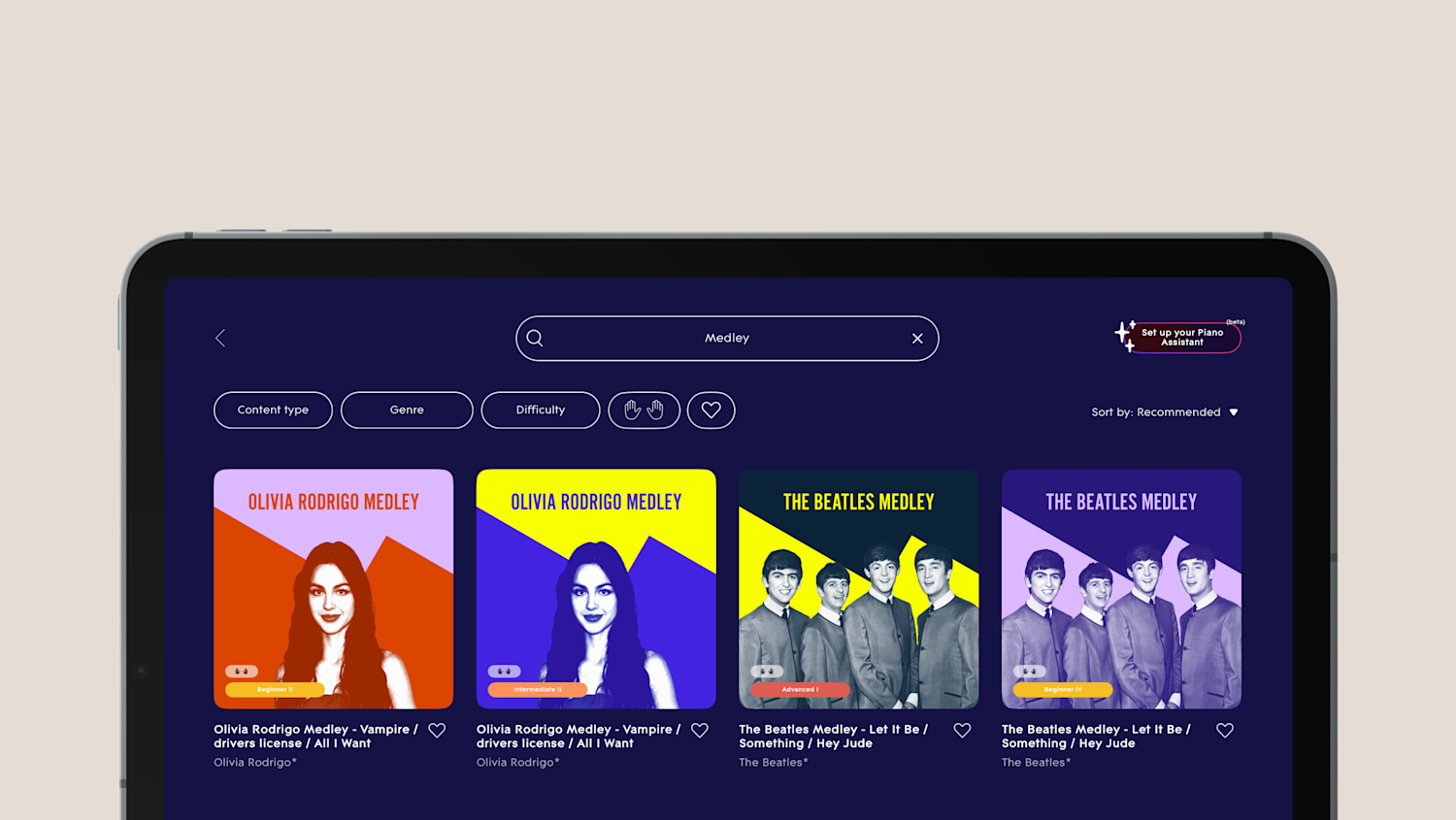1456x820 pixels.
Task: Open the Difficulty filter
Action: point(541,410)
